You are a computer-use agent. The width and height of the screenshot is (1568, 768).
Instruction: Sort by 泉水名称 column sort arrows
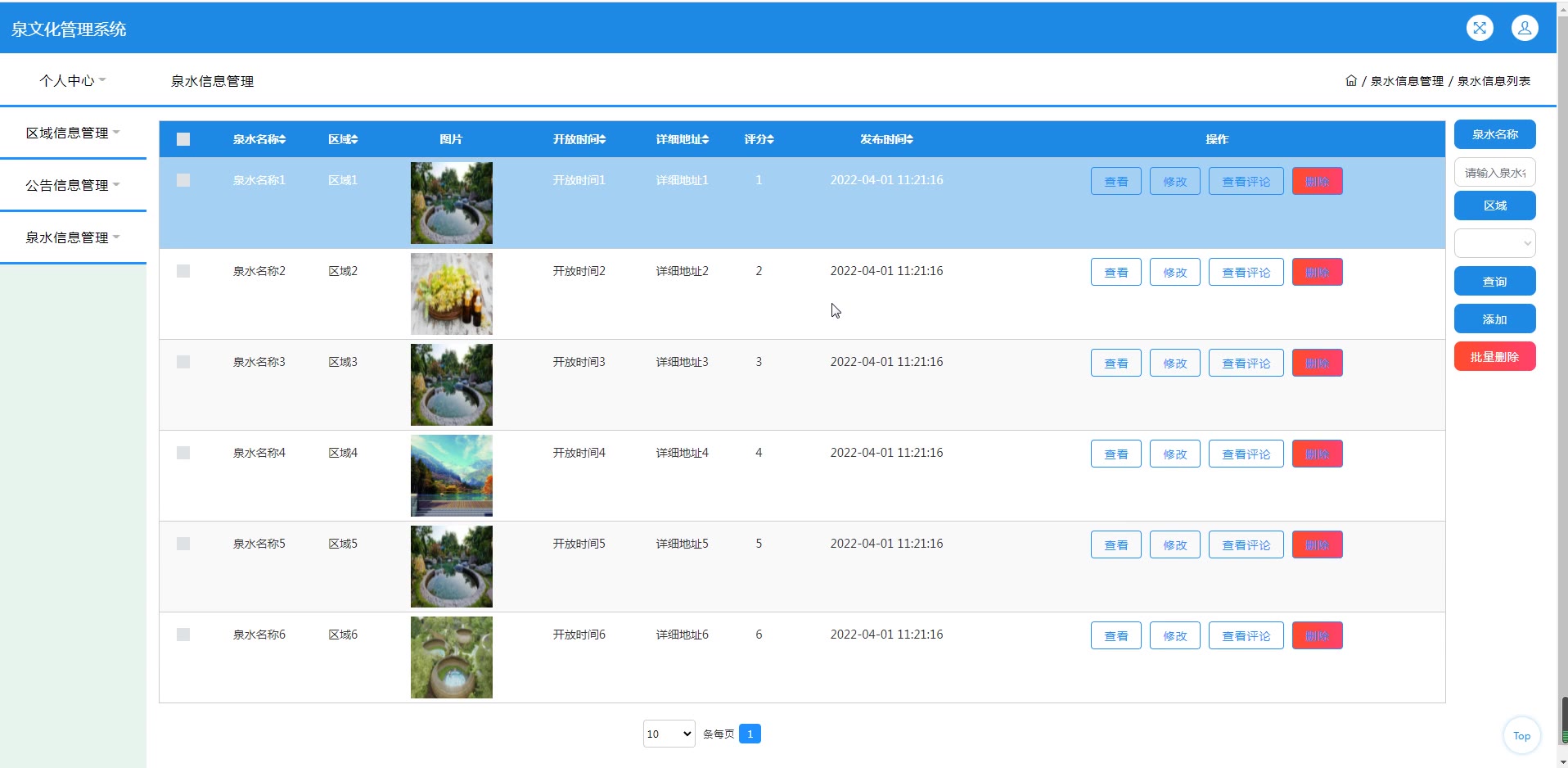coord(282,140)
